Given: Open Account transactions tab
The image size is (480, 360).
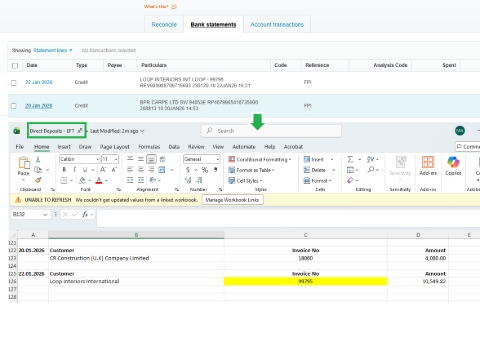Looking at the screenshot, I should 277,24.
